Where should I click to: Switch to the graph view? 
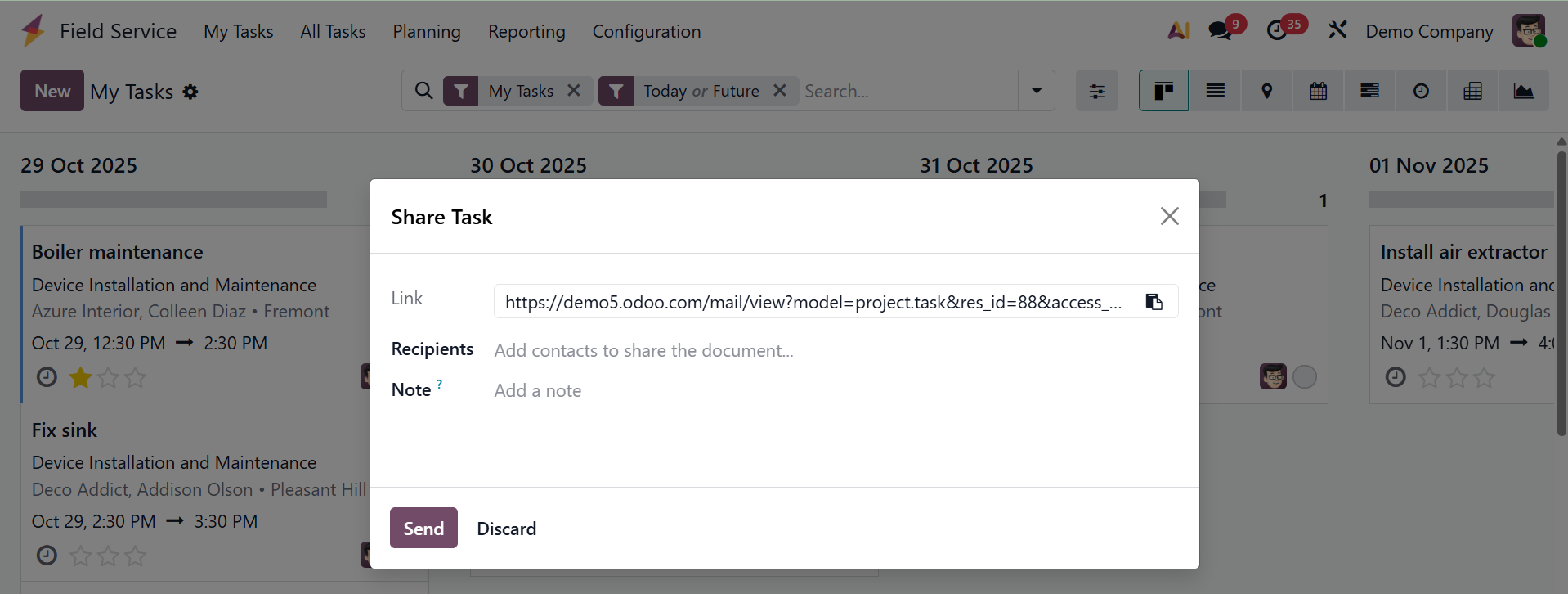tap(1523, 91)
